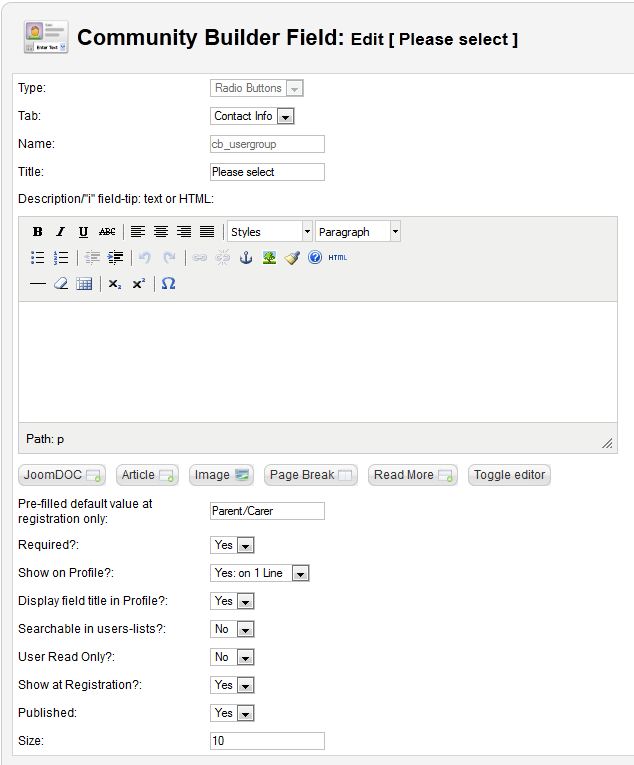Open the Type dropdown showing Radio Buttons
The height and width of the screenshot is (765, 634).
[257, 88]
